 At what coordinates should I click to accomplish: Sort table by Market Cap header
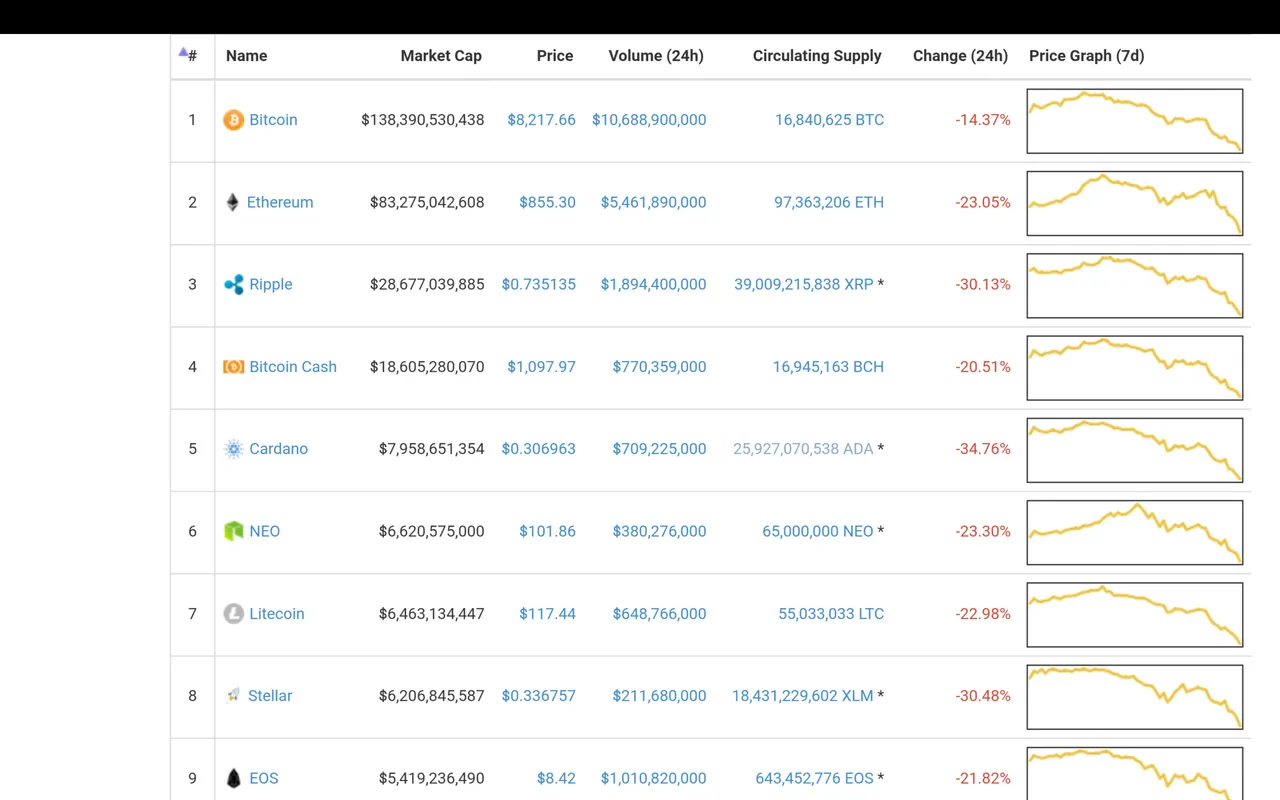tap(441, 56)
